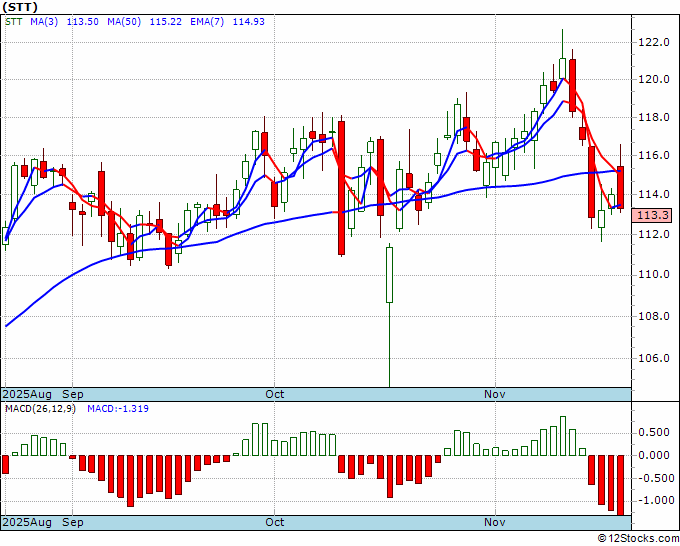
Task: Click the 122.0 price axis label
Action: pyautogui.click(x=654, y=42)
